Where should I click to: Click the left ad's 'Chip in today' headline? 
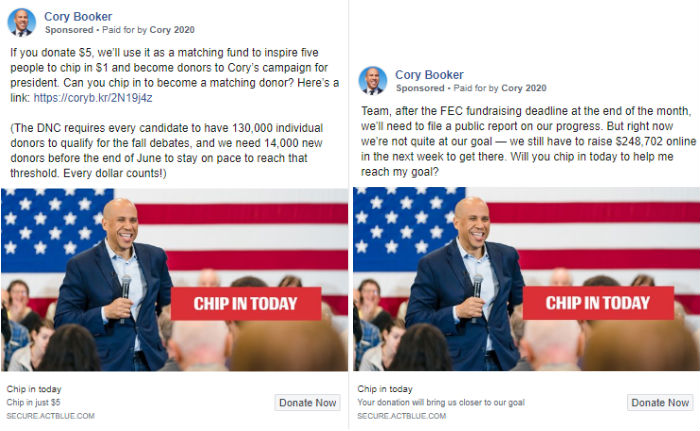(x=34, y=389)
